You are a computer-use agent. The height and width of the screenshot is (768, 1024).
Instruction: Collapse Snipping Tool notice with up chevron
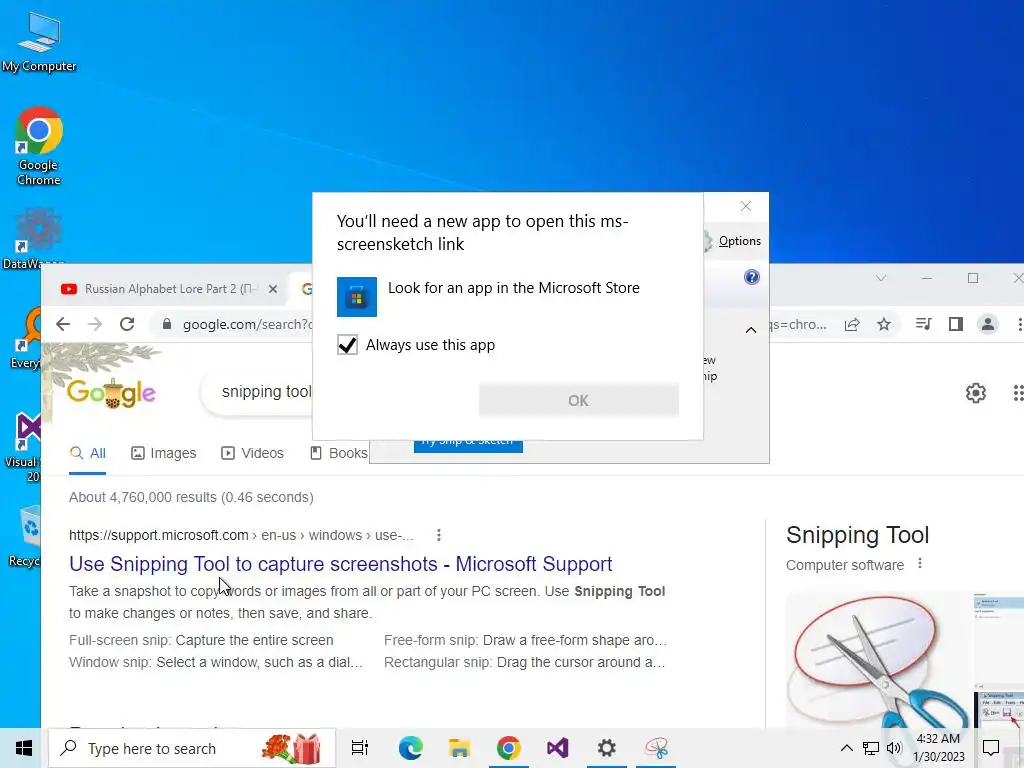751,330
